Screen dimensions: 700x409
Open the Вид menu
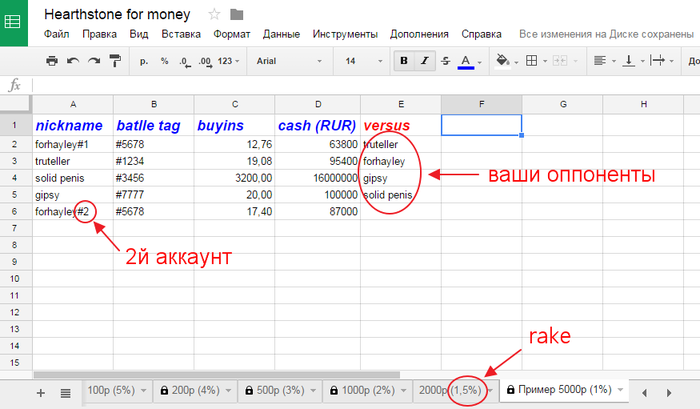(139, 34)
